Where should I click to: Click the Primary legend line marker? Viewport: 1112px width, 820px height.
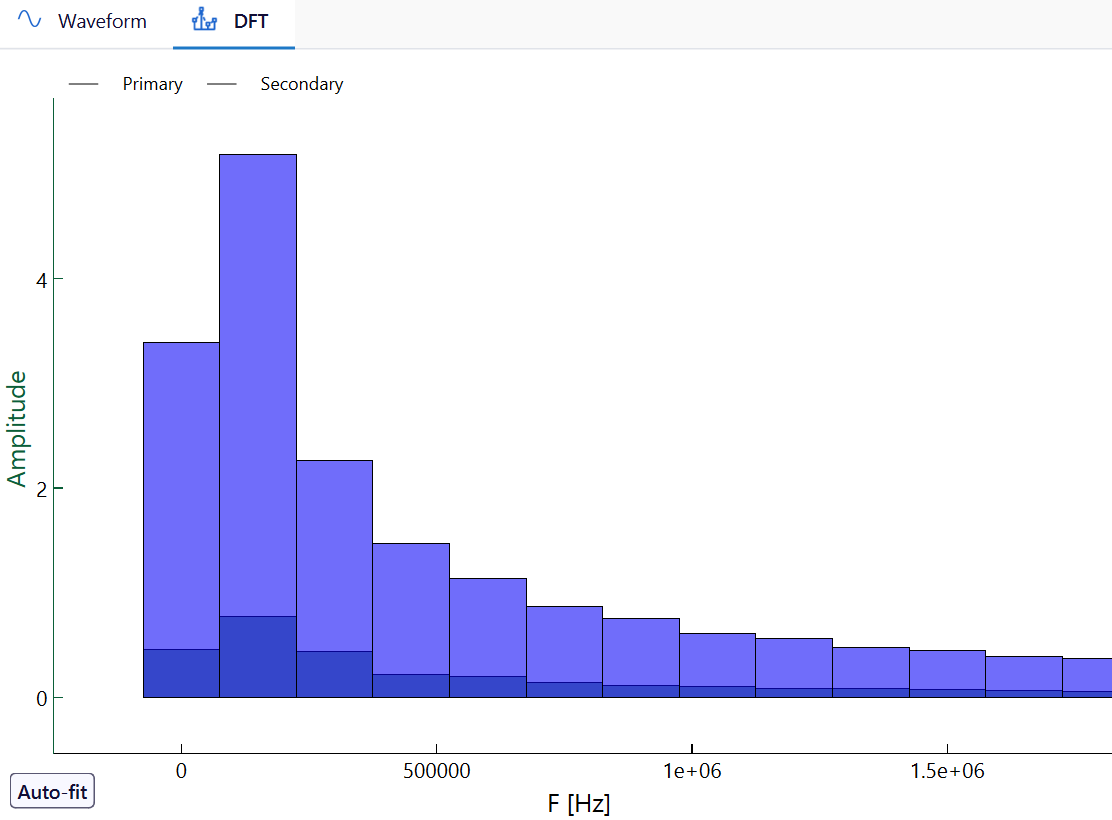84,84
